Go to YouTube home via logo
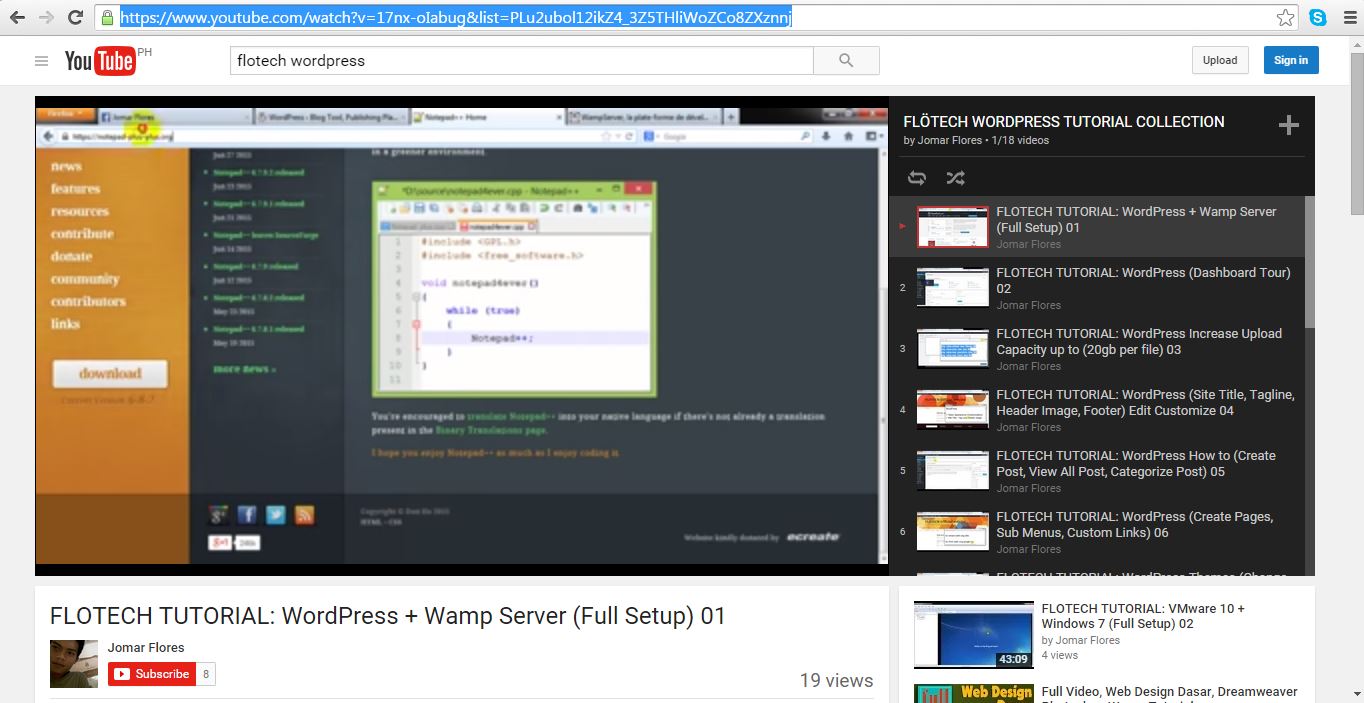1364x703 pixels. coord(100,61)
